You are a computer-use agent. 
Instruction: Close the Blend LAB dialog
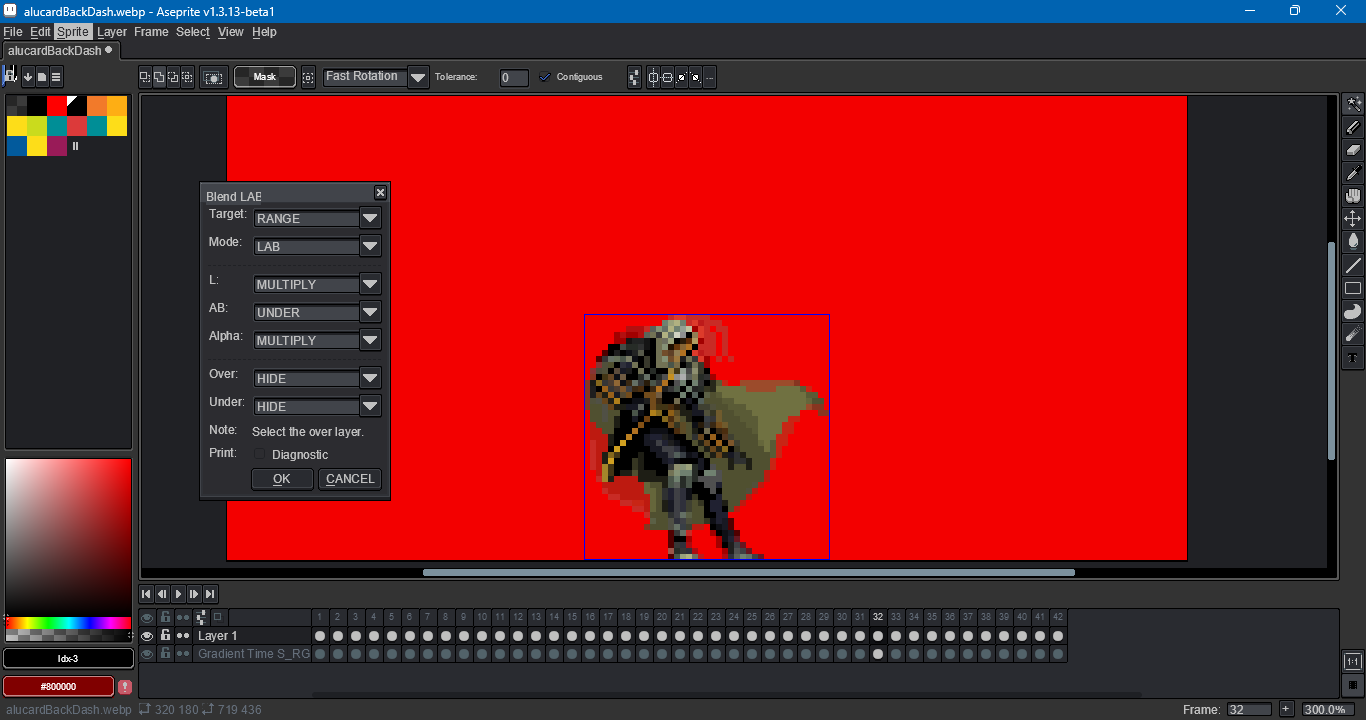[380, 193]
